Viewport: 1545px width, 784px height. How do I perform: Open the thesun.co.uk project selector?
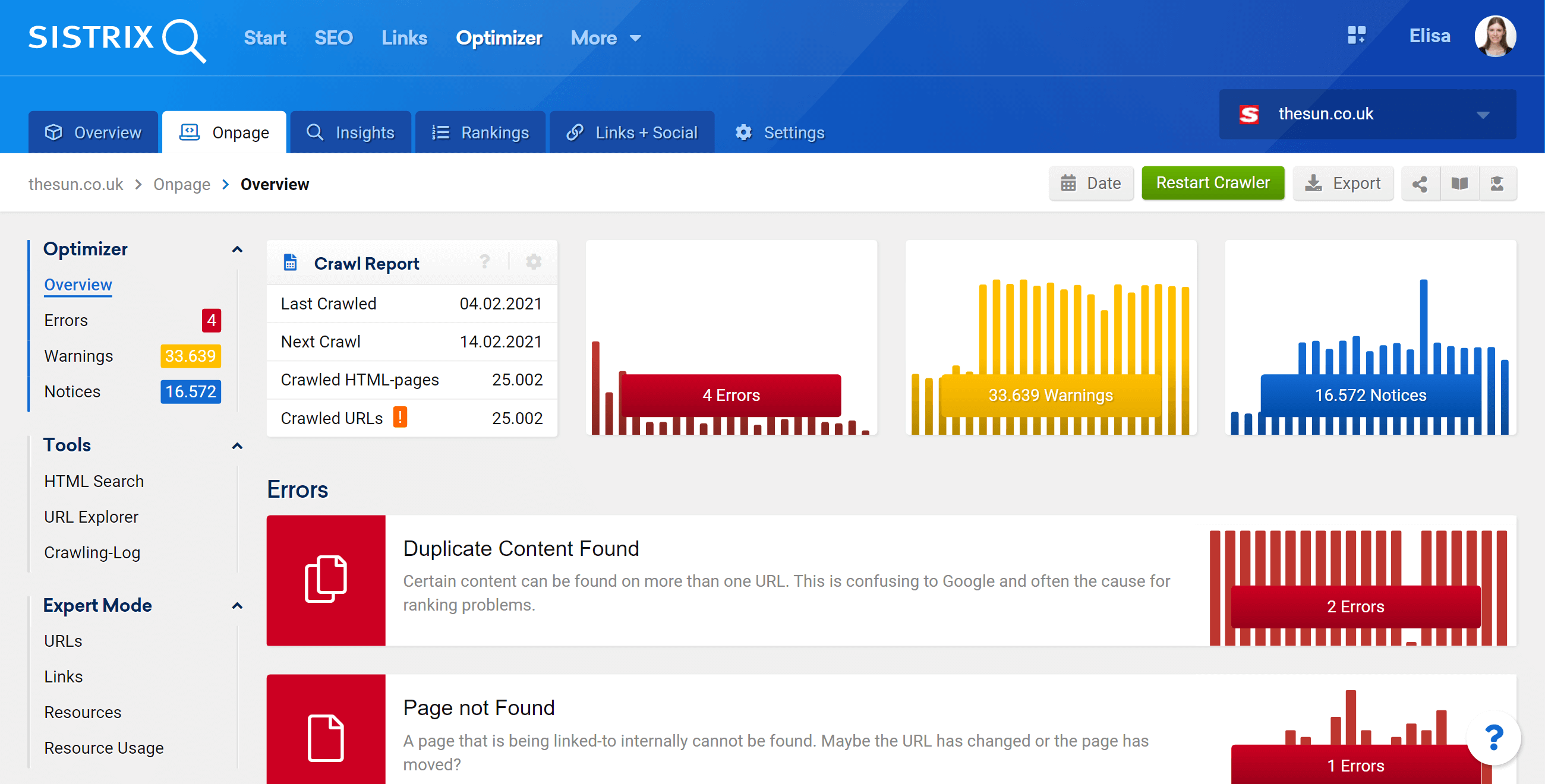point(1367,115)
